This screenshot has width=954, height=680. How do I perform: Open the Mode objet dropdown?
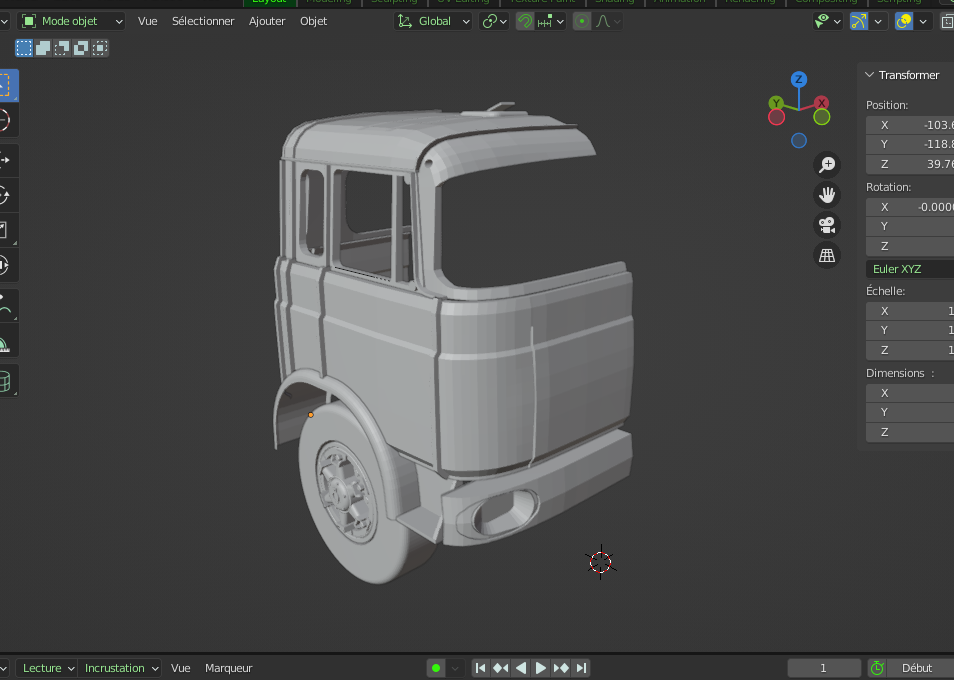(x=72, y=21)
